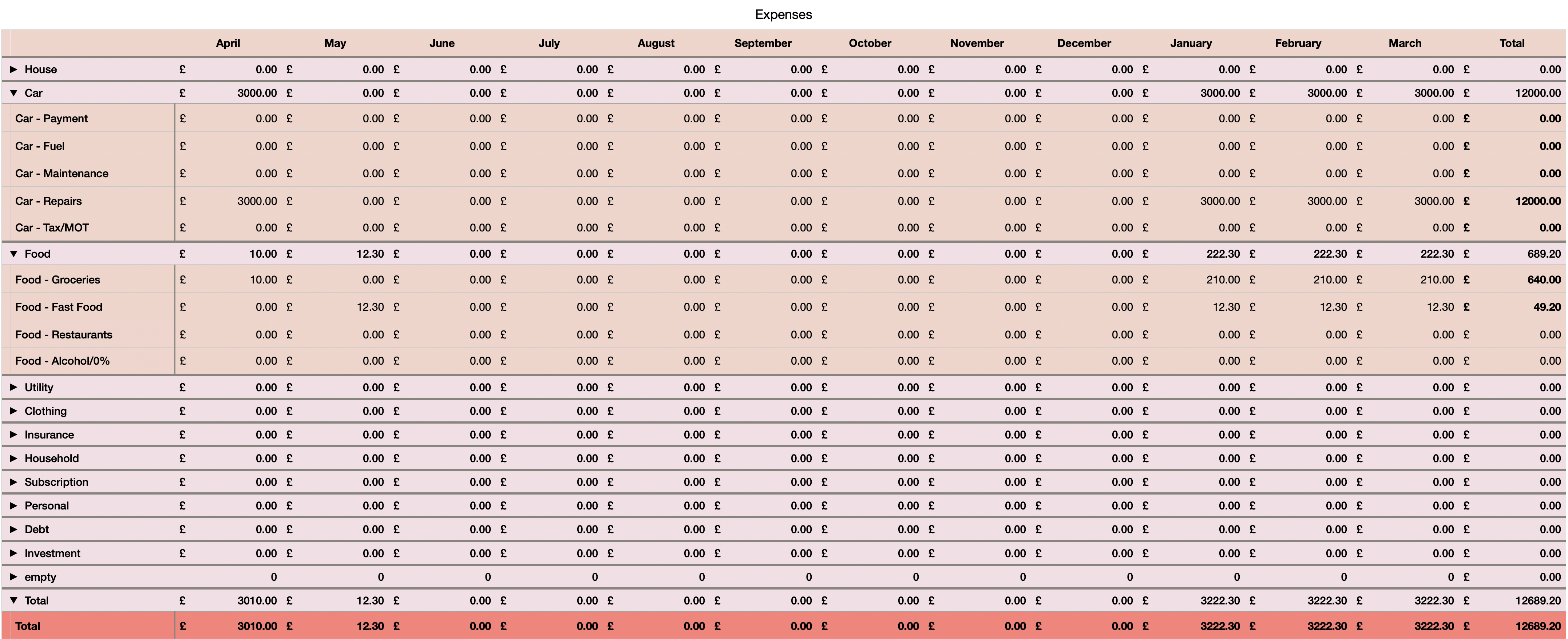
Task: Select the September column header
Action: pos(763,43)
